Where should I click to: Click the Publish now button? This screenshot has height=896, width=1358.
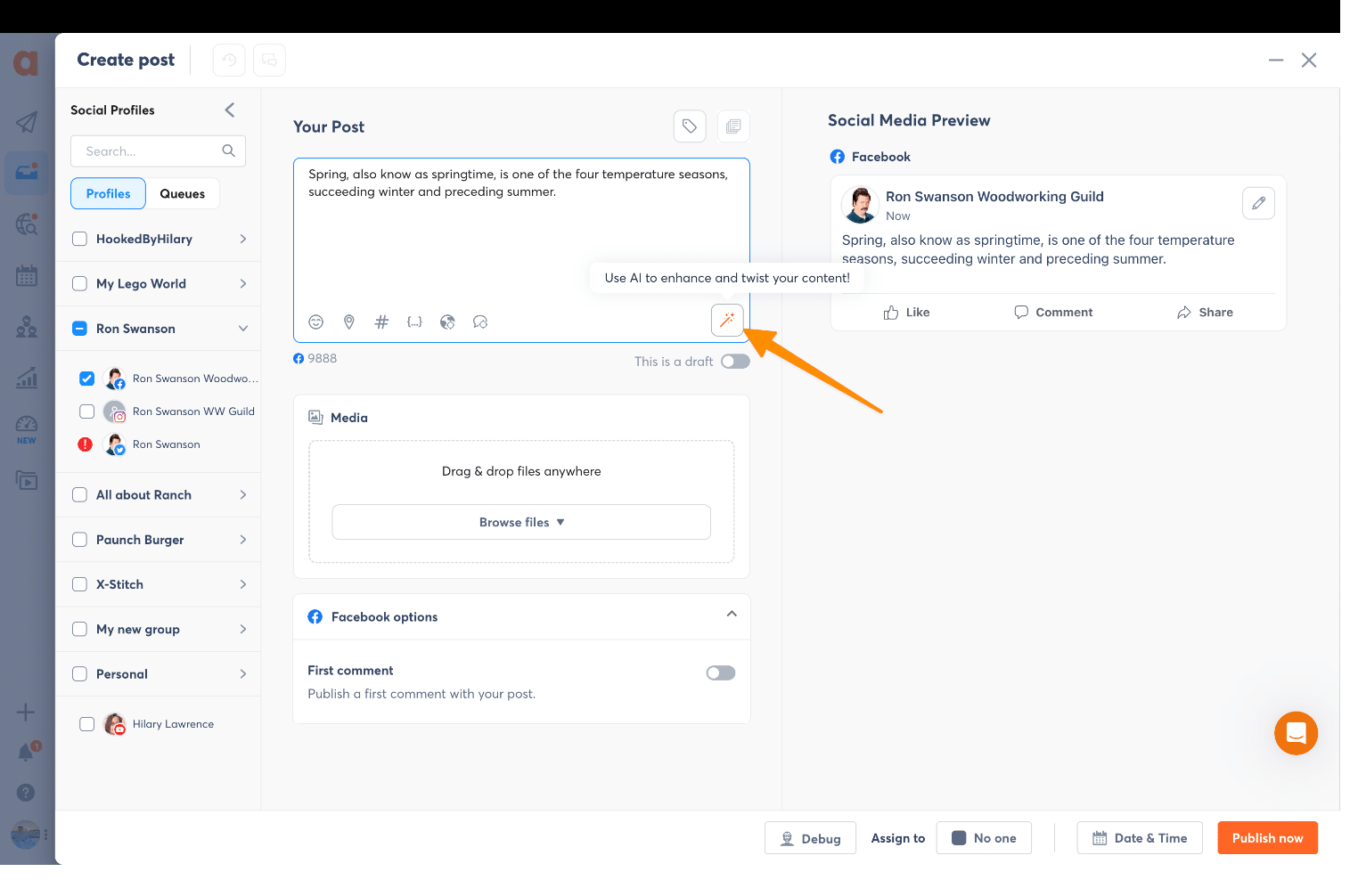point(1267,838)
